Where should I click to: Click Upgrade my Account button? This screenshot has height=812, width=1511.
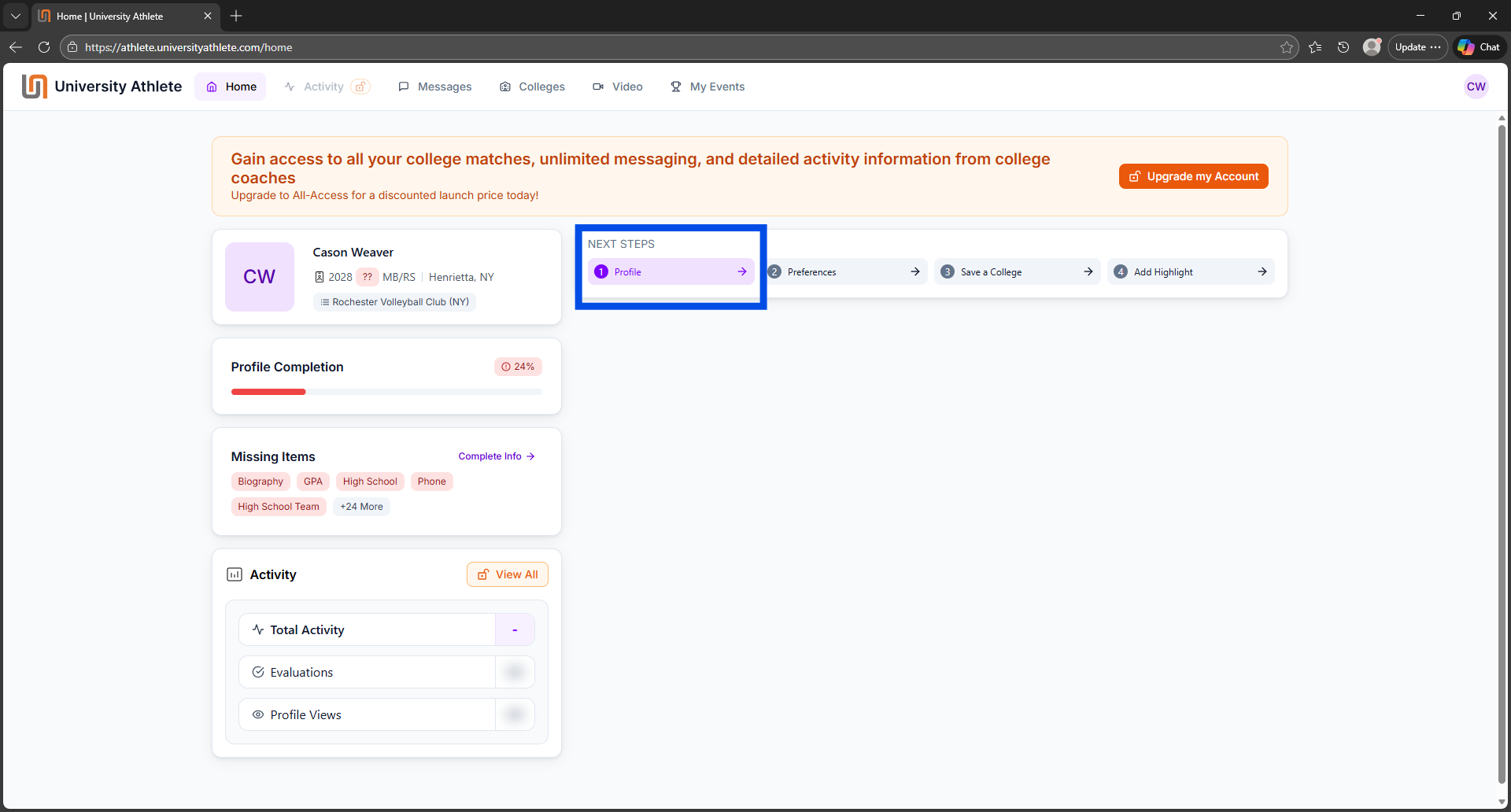pos(1194,176)
